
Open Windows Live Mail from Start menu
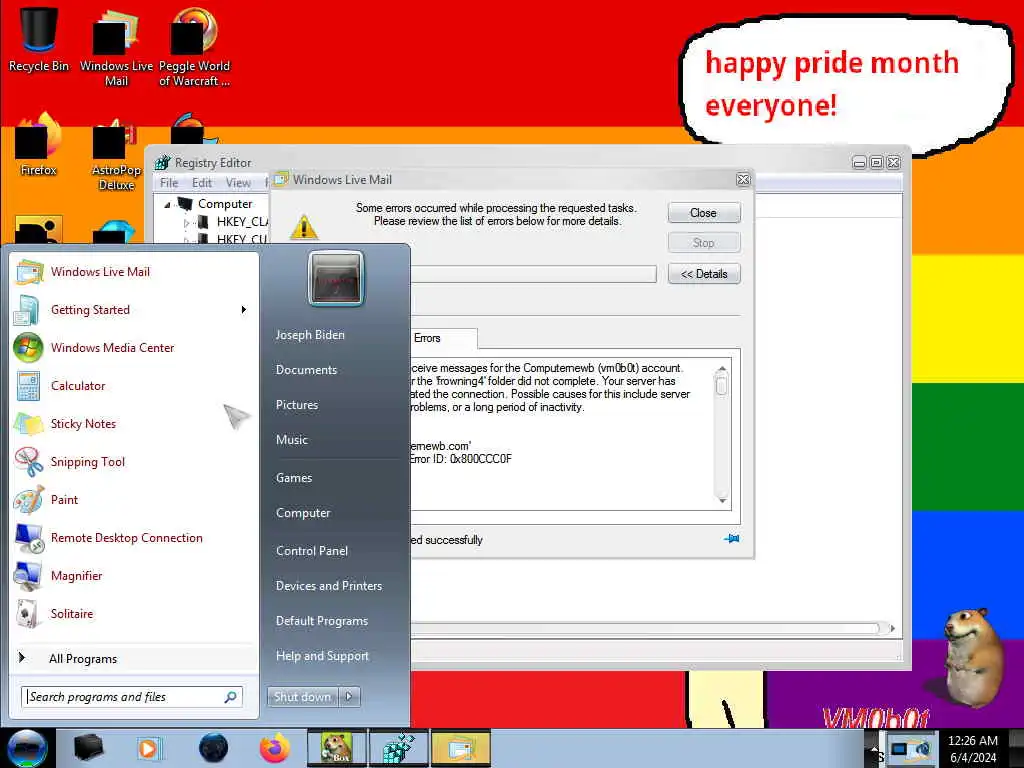[134, 272]
